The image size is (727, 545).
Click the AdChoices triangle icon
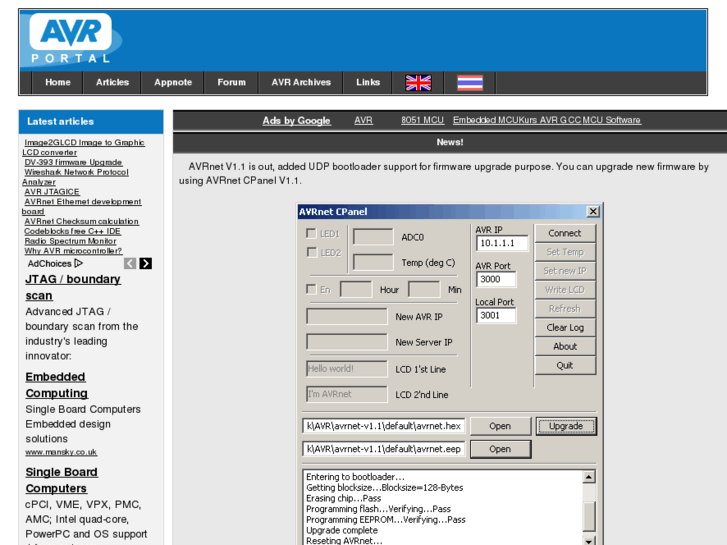(x=78, y=263)
